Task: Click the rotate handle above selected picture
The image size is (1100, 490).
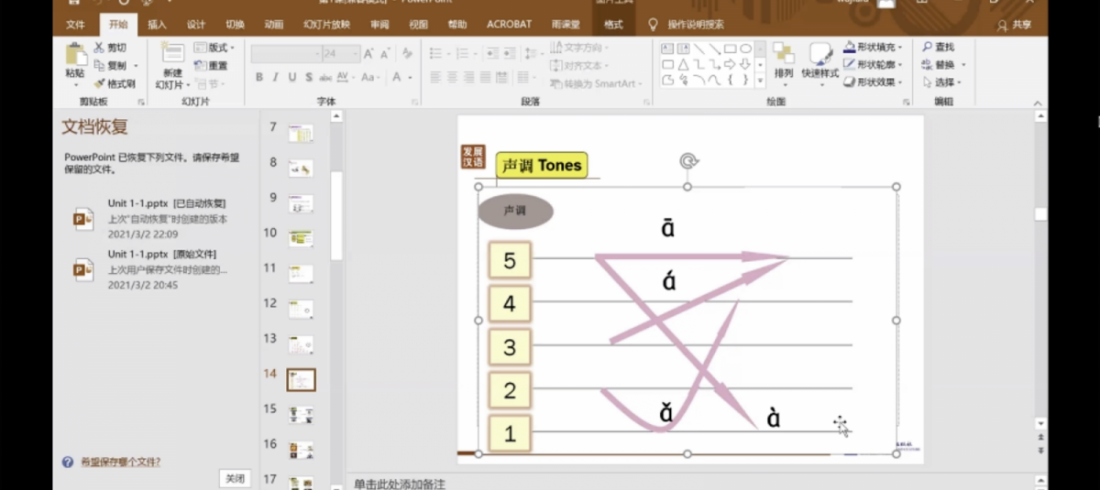Action: point(688,162)
